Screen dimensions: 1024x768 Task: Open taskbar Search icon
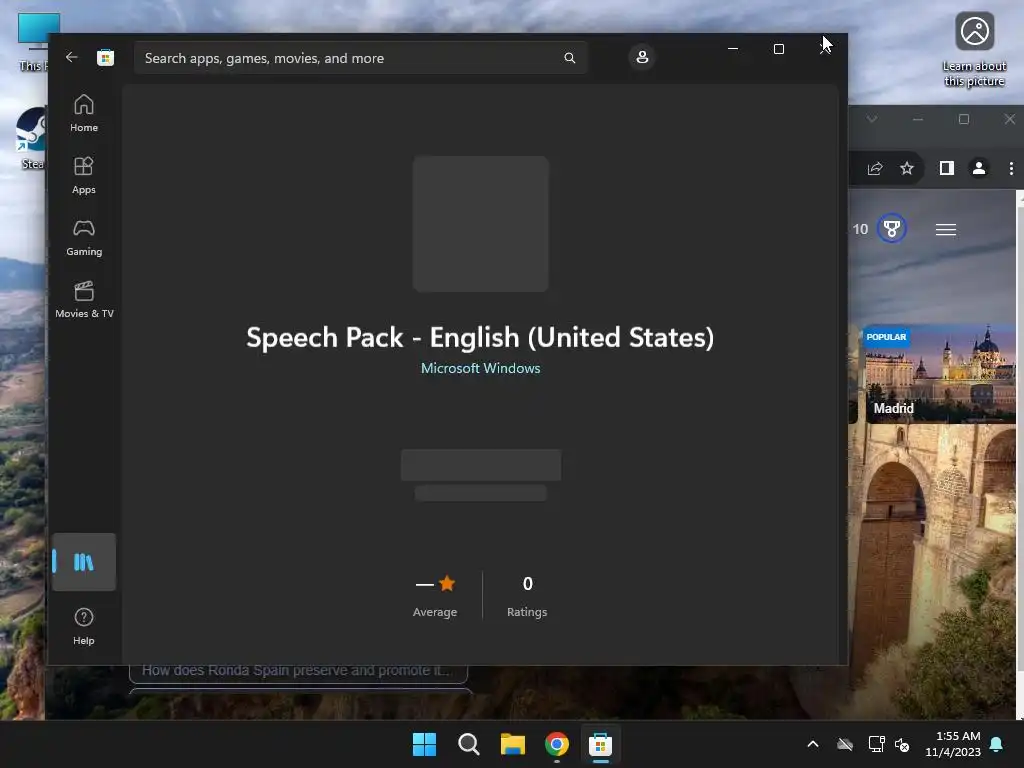[x=468, y=744]
